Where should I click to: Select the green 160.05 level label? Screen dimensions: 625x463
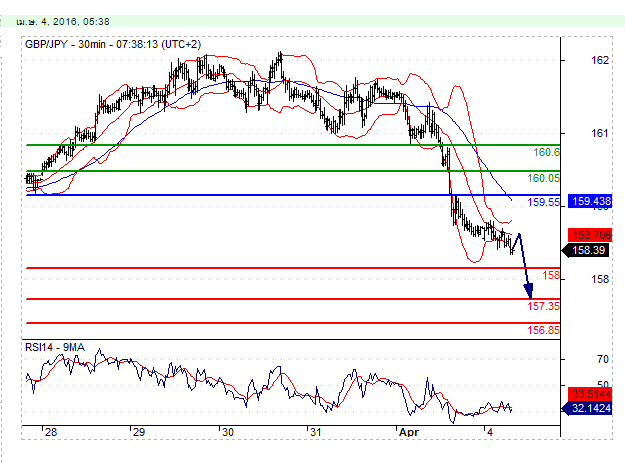click(x=543, y=178)
